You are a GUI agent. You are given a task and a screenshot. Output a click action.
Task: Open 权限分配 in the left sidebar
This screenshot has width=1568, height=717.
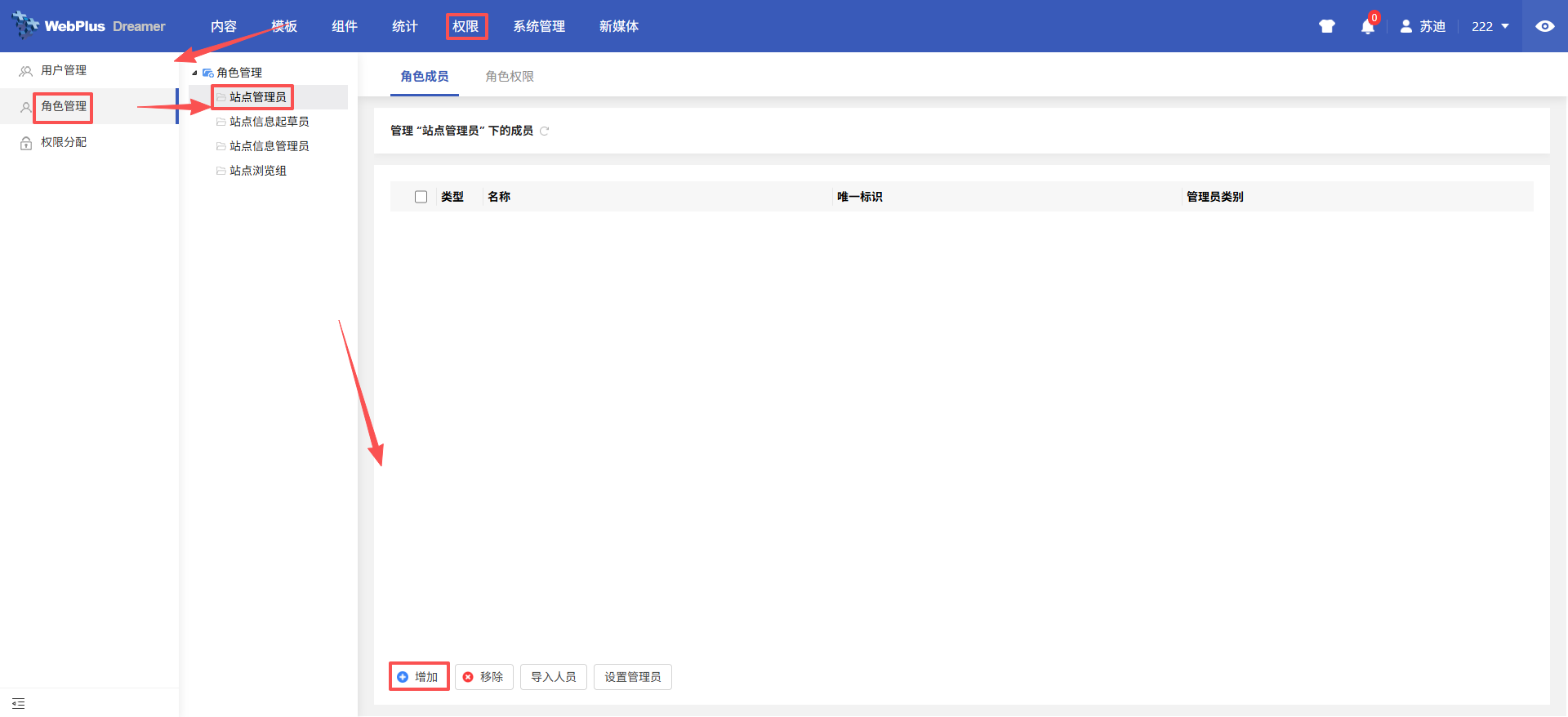click(x=64, y=142)
